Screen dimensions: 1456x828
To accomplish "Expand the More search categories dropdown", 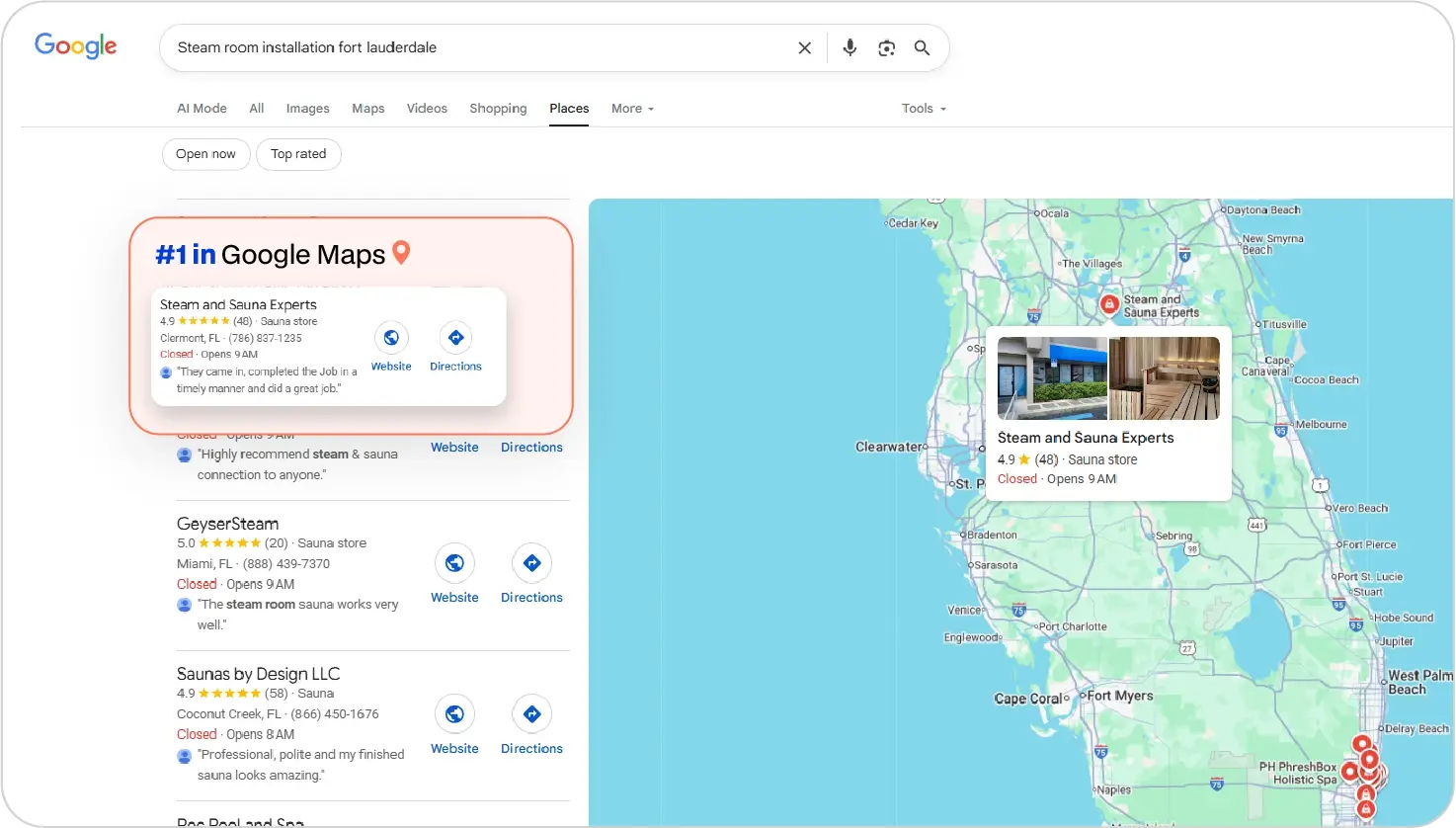I will tap(632, 109).
